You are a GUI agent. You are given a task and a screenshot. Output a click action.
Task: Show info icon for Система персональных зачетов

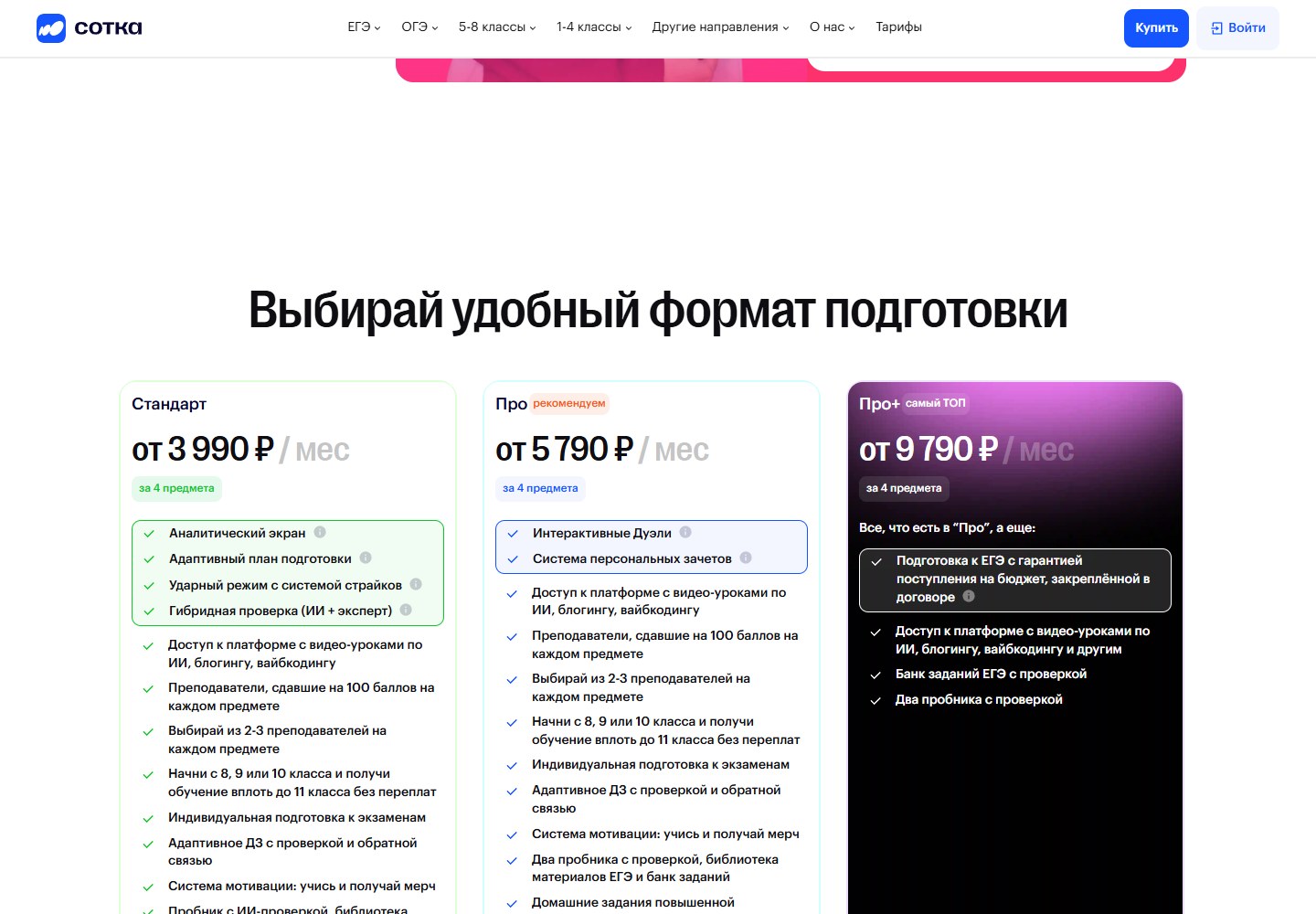(746, 558)
